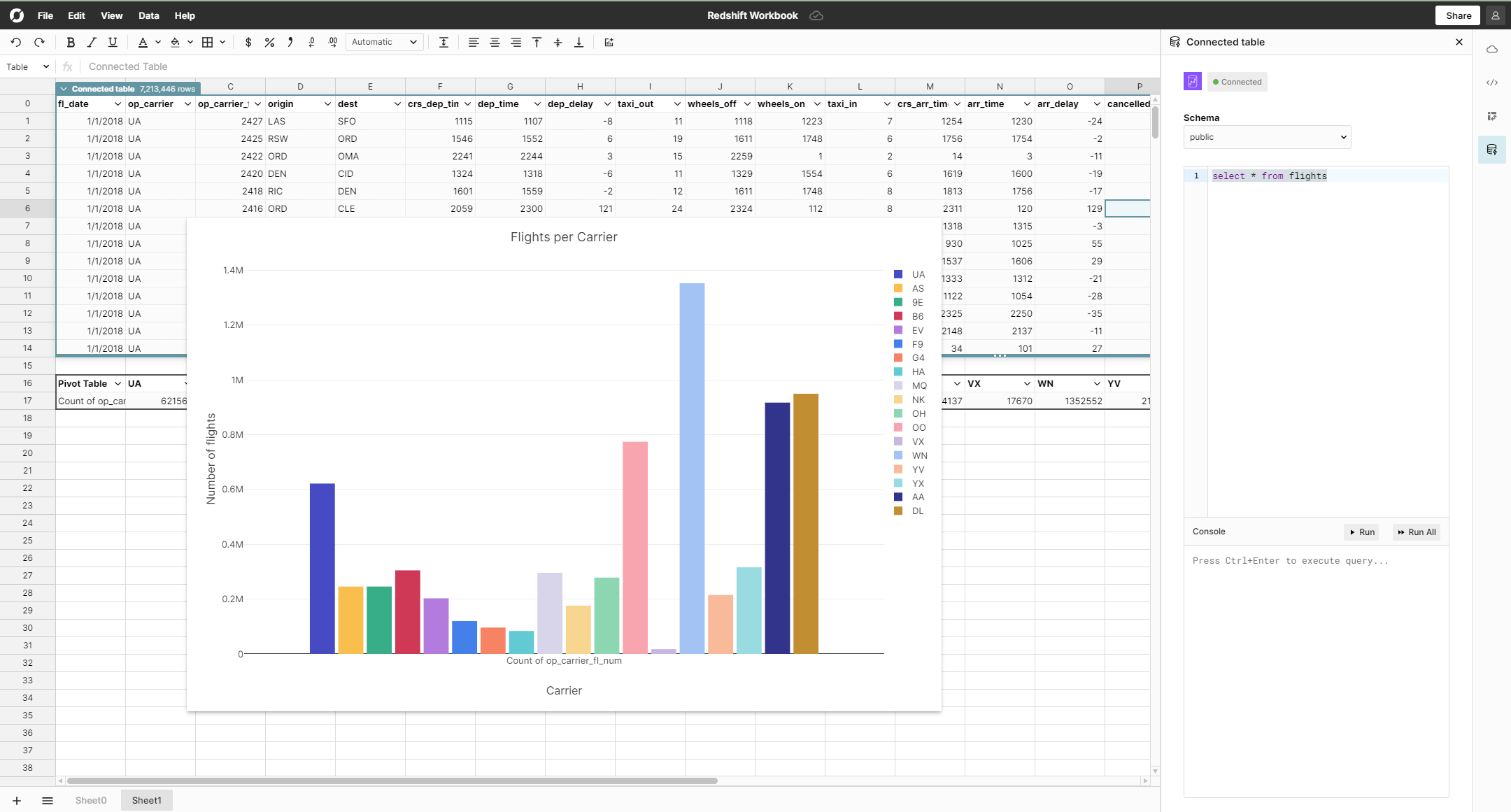The image size is (1511, 812).
Task: Insert a new chart
Action: click(608, 42)
